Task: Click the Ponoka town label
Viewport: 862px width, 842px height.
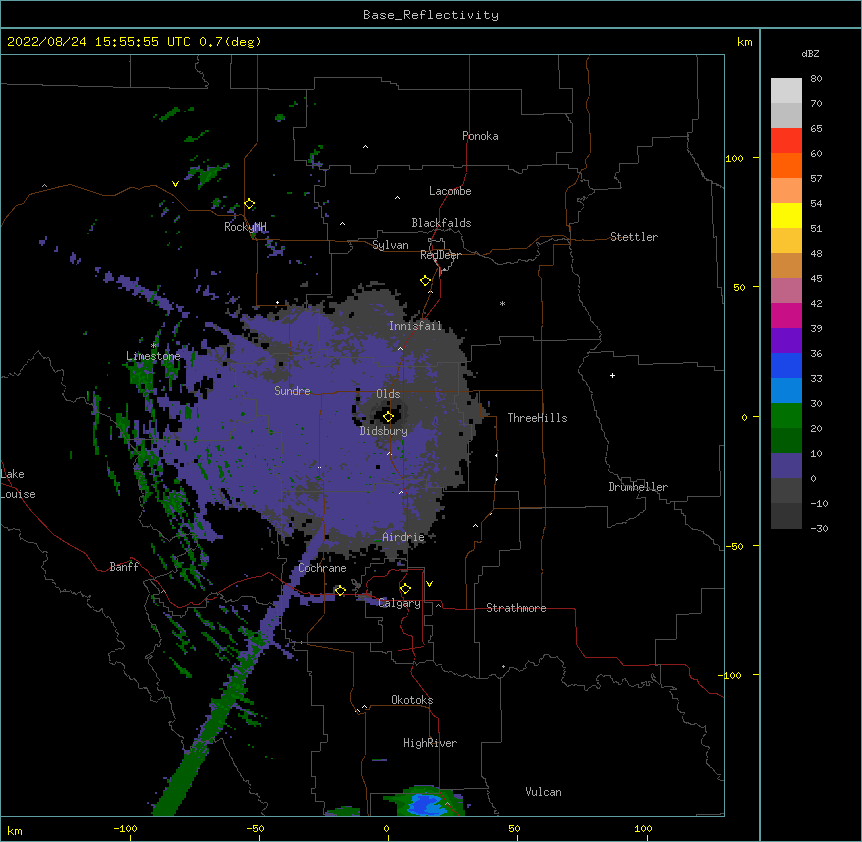Action: click(480, 136)
